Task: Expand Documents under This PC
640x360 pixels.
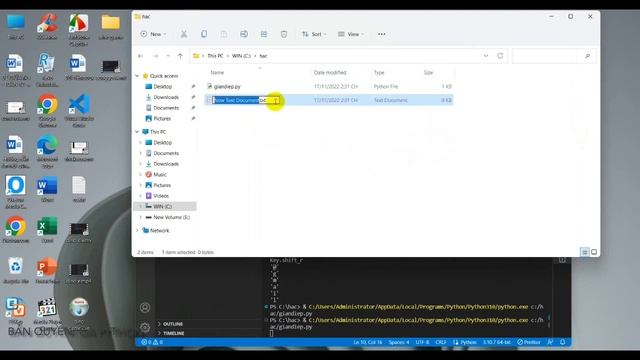Action: pos(141,153)
